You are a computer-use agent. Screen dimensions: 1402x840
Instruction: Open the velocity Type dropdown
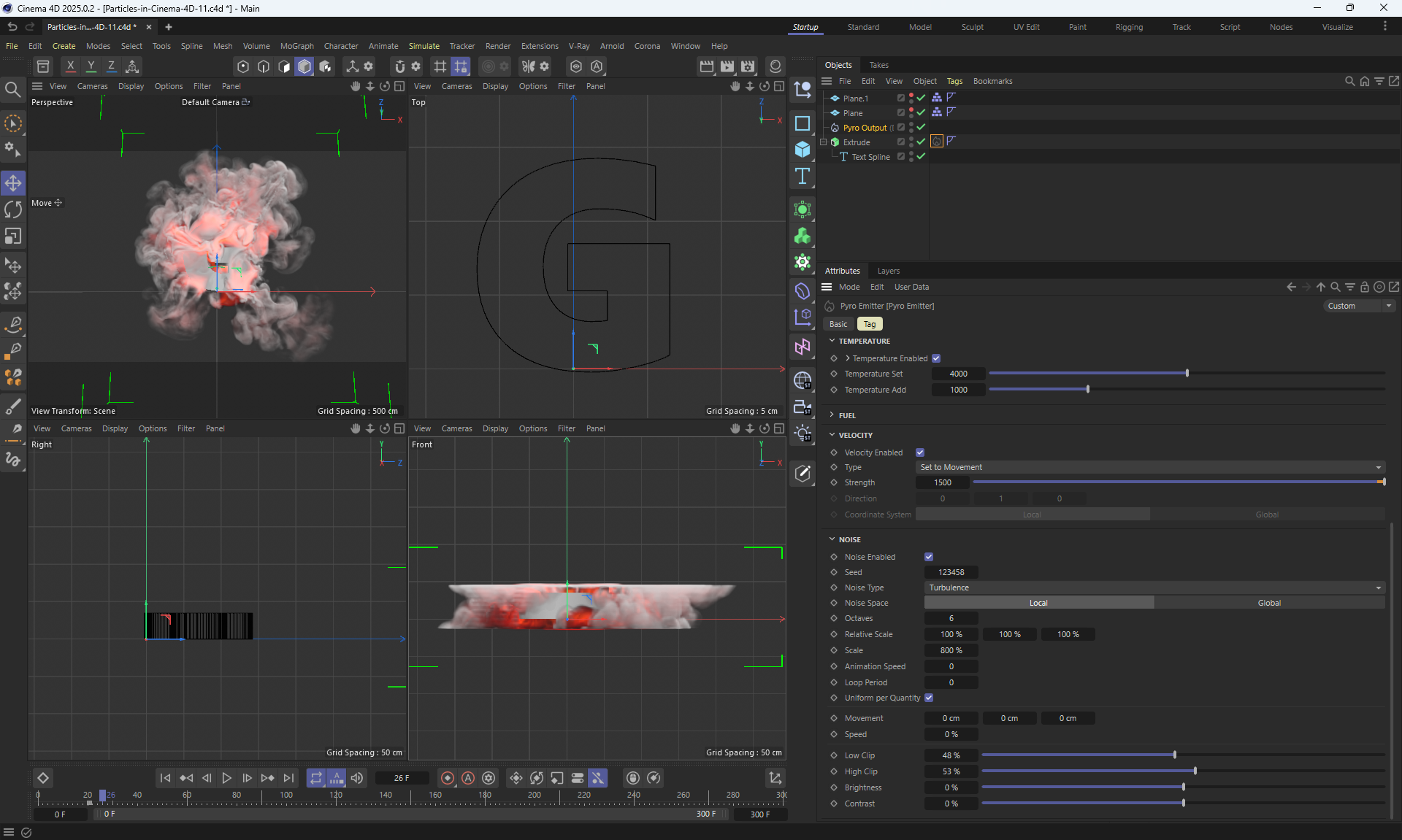click(x=1149, y=467)
